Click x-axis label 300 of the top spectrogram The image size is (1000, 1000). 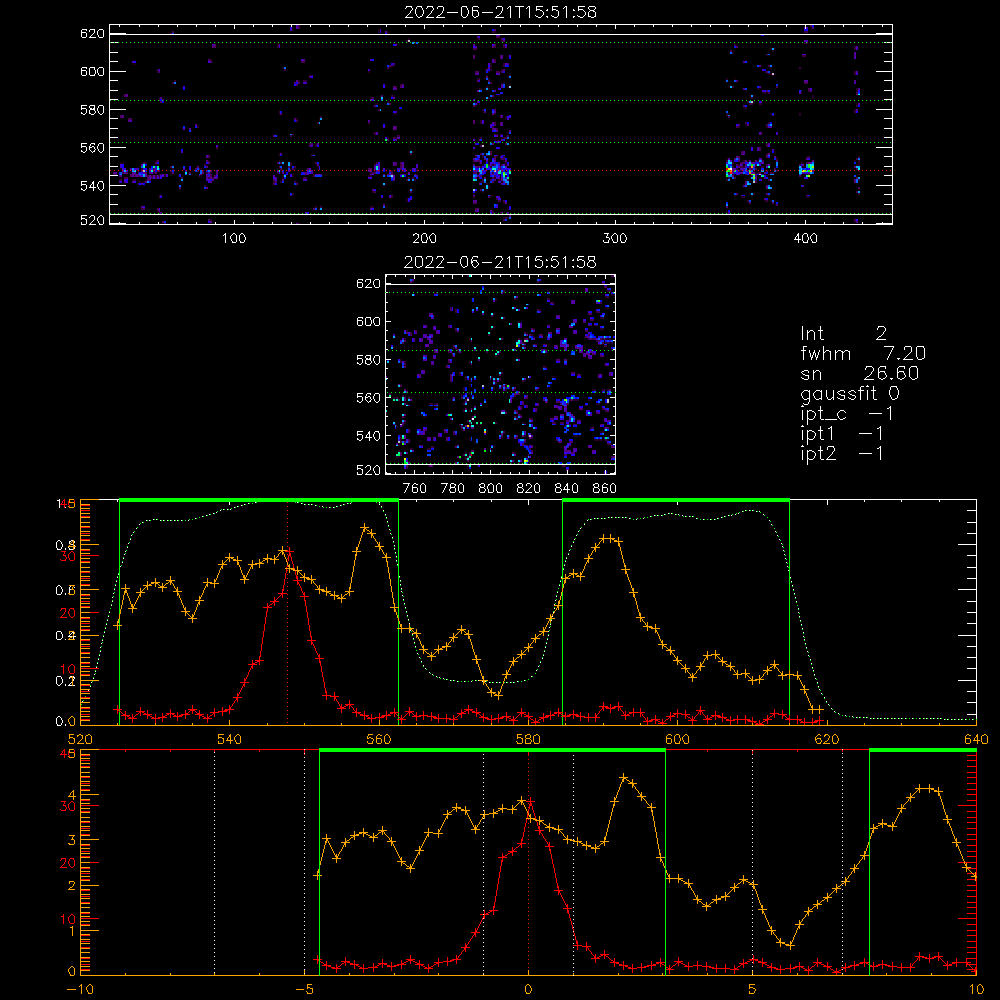click(x=615, y=239)
